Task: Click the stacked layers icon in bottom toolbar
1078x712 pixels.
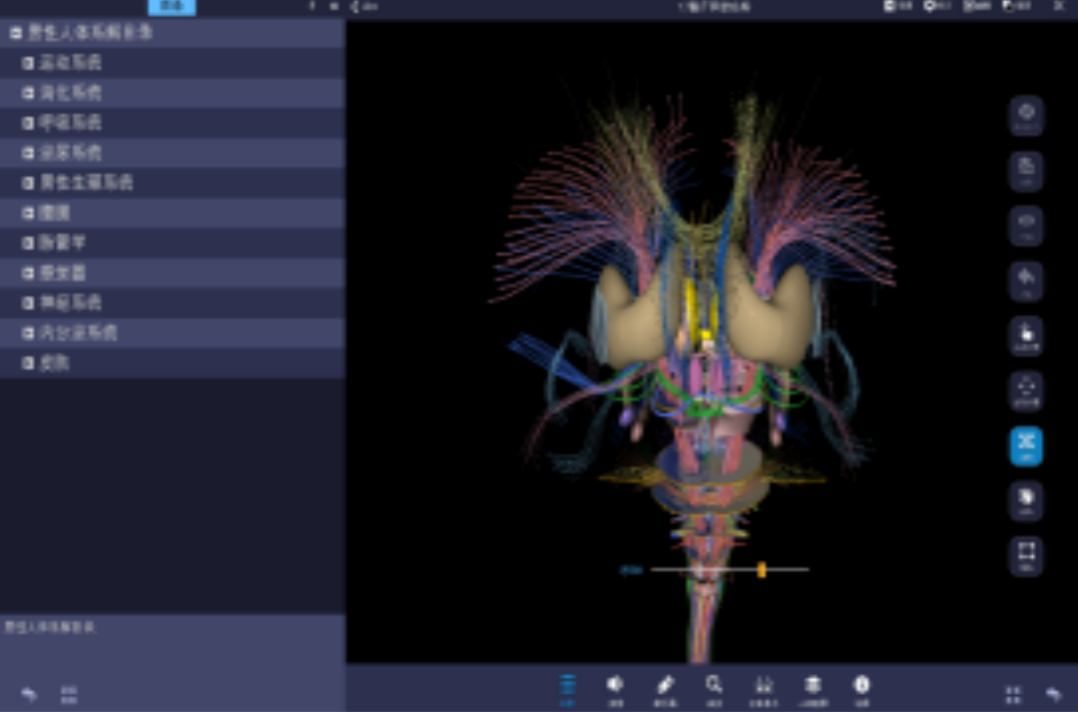Action: pos(813,684)
